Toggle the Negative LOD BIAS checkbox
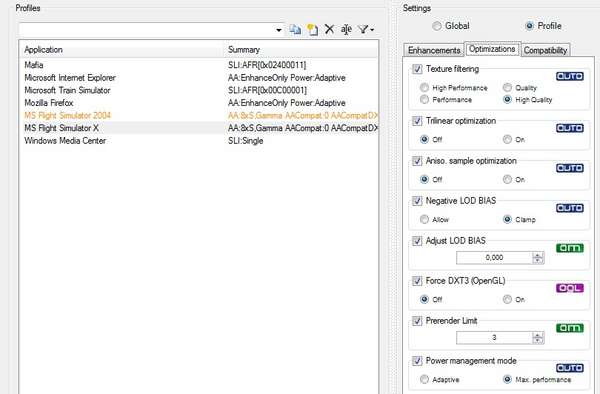This screenshot has width=600, height=394. 417,201
